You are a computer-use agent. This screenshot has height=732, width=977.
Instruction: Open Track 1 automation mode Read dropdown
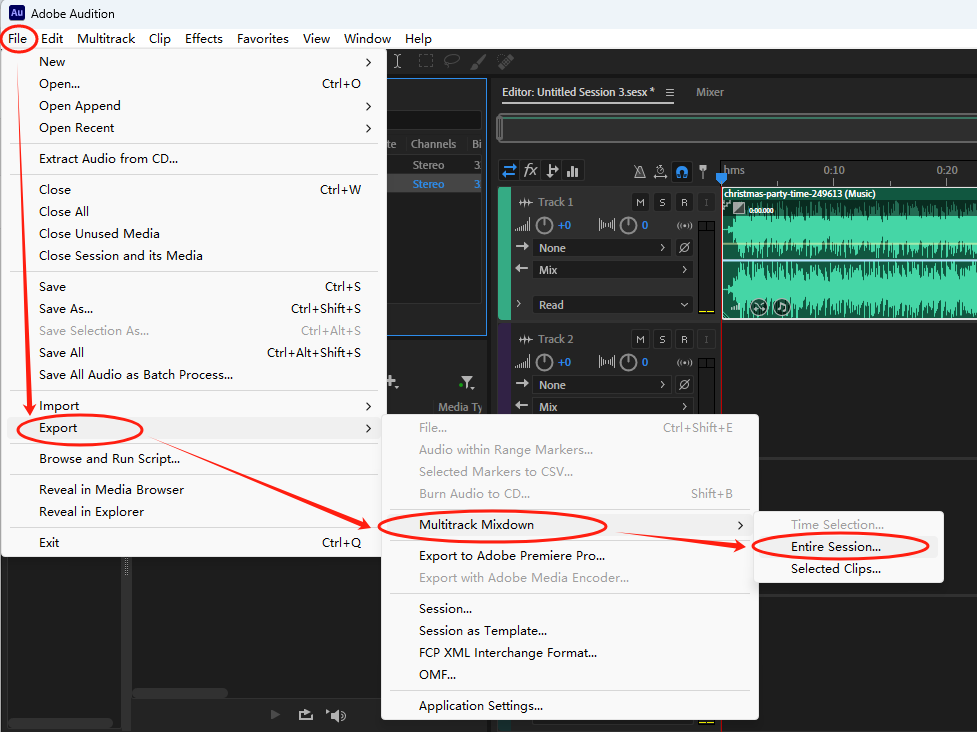(x=613, y=305)
